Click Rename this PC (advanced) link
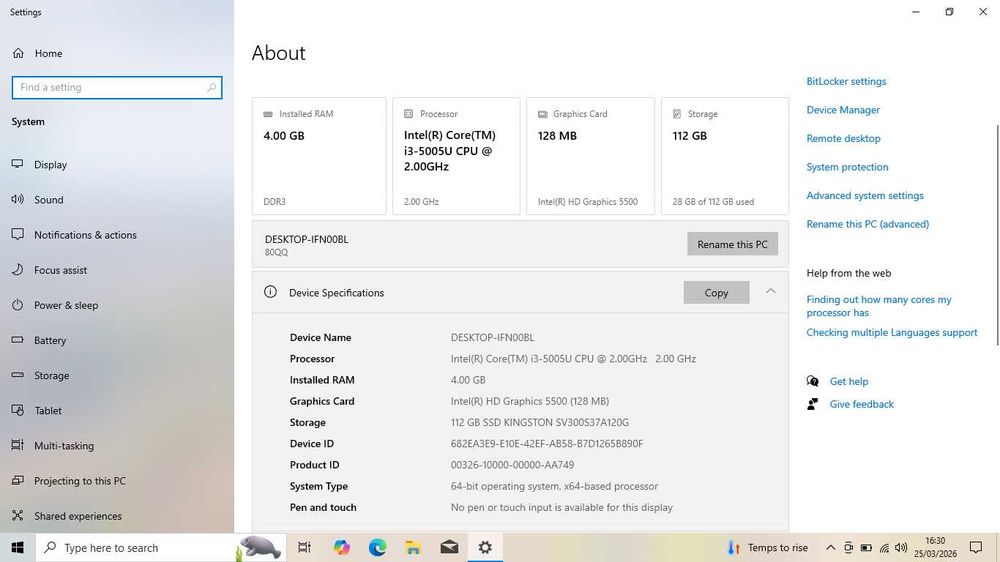Viewport: 1000px width, 562px height. [x=867, y=225]
